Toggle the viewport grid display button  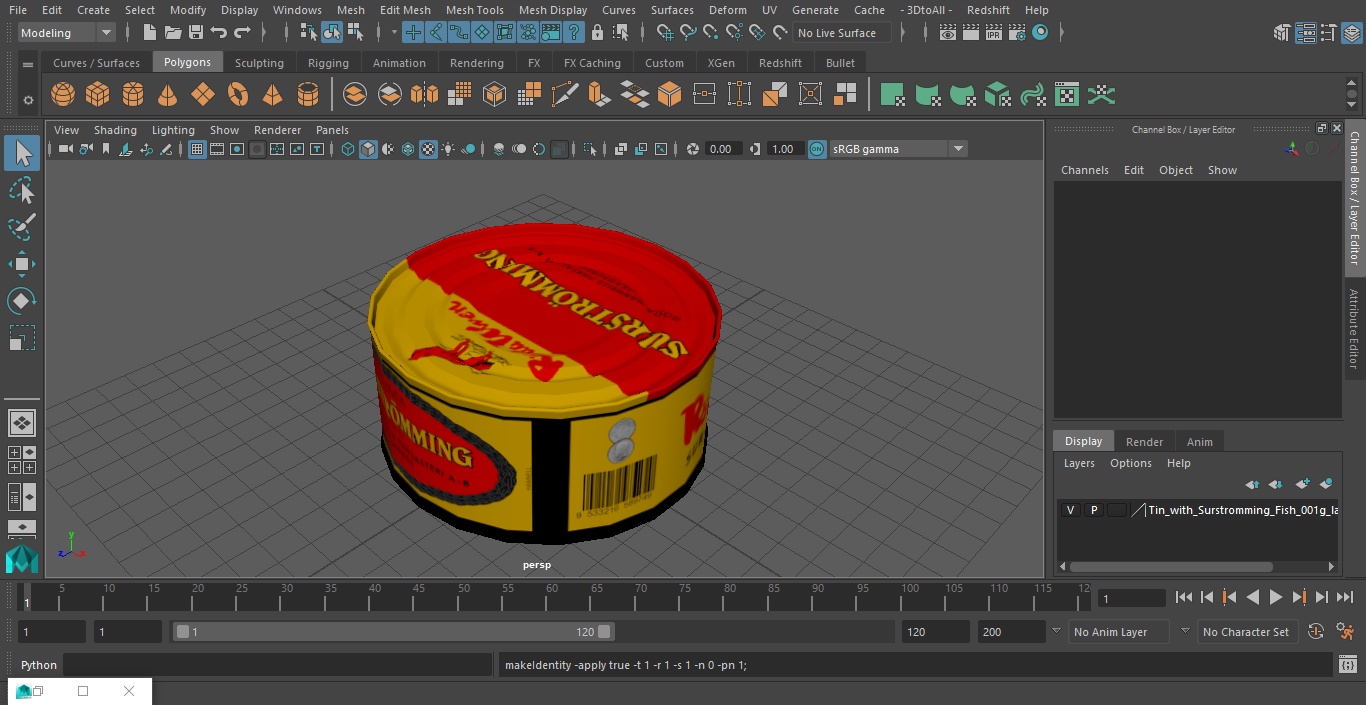click(197, 149)
